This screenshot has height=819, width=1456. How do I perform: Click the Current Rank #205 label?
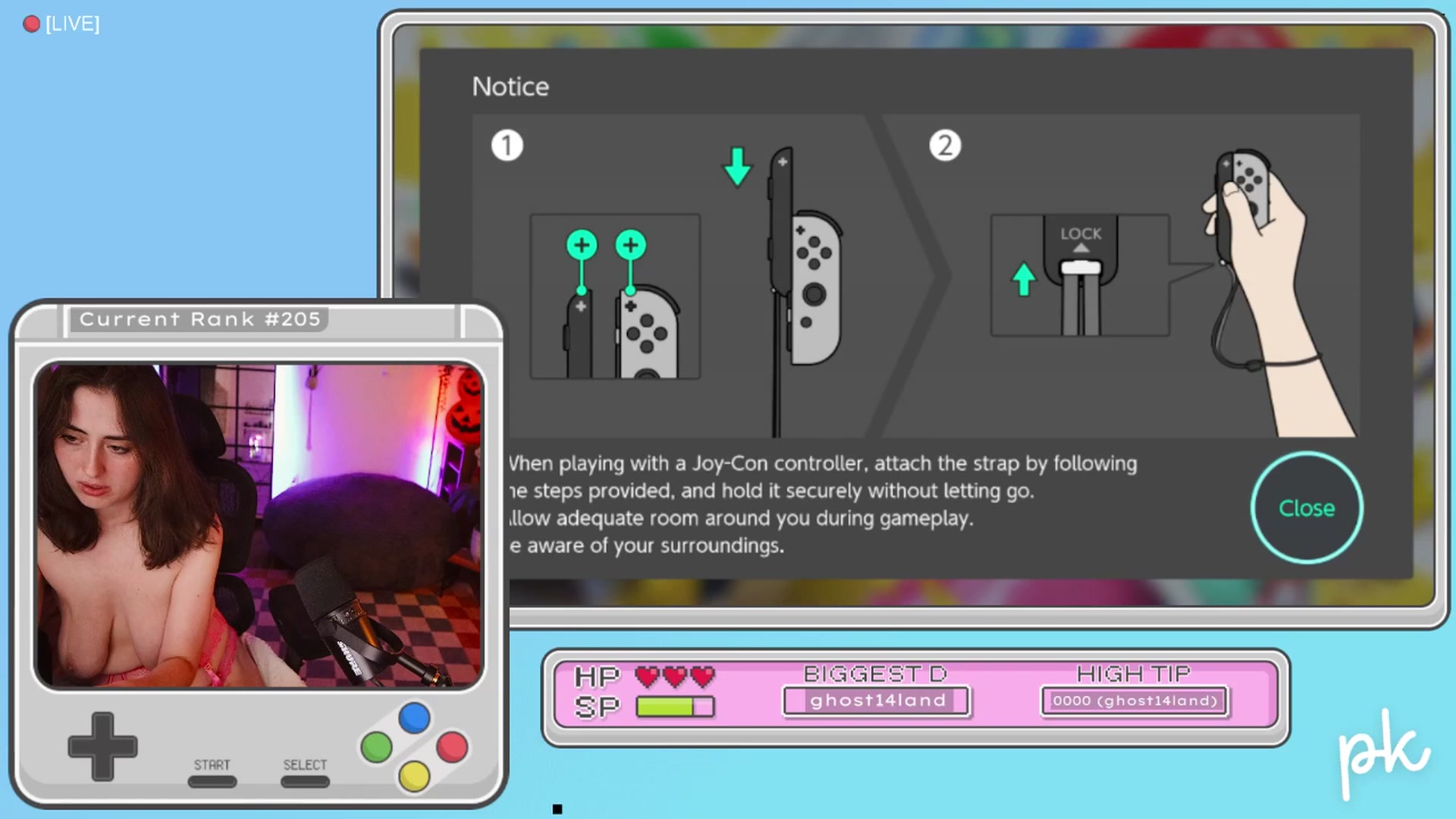pyautogui.click(x=200, y=319)
